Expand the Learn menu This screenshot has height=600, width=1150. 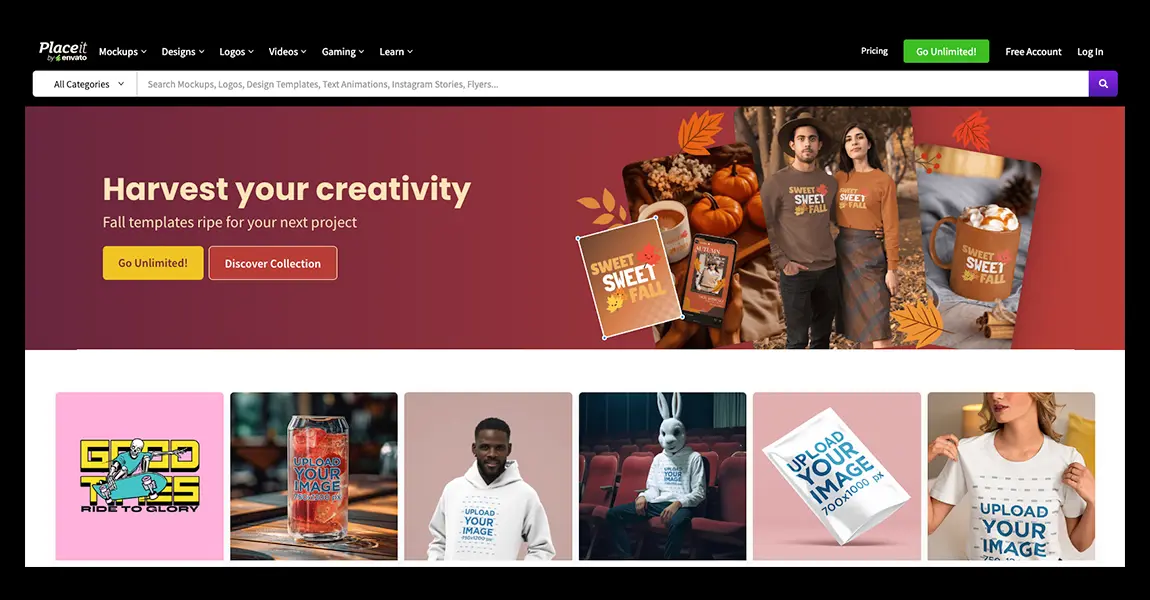pyautogui.click(x=396, y=51)
